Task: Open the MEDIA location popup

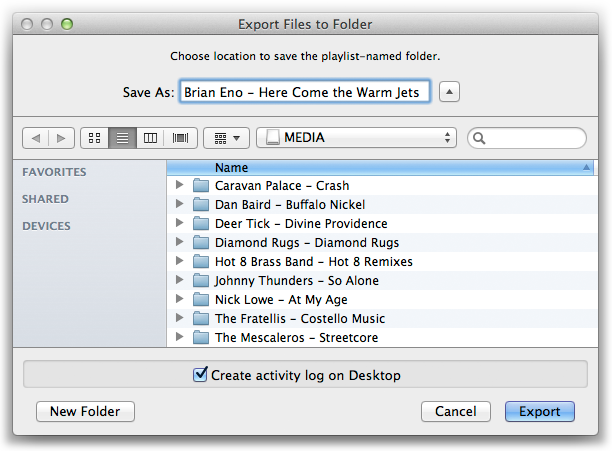Action: coord(356,138)
